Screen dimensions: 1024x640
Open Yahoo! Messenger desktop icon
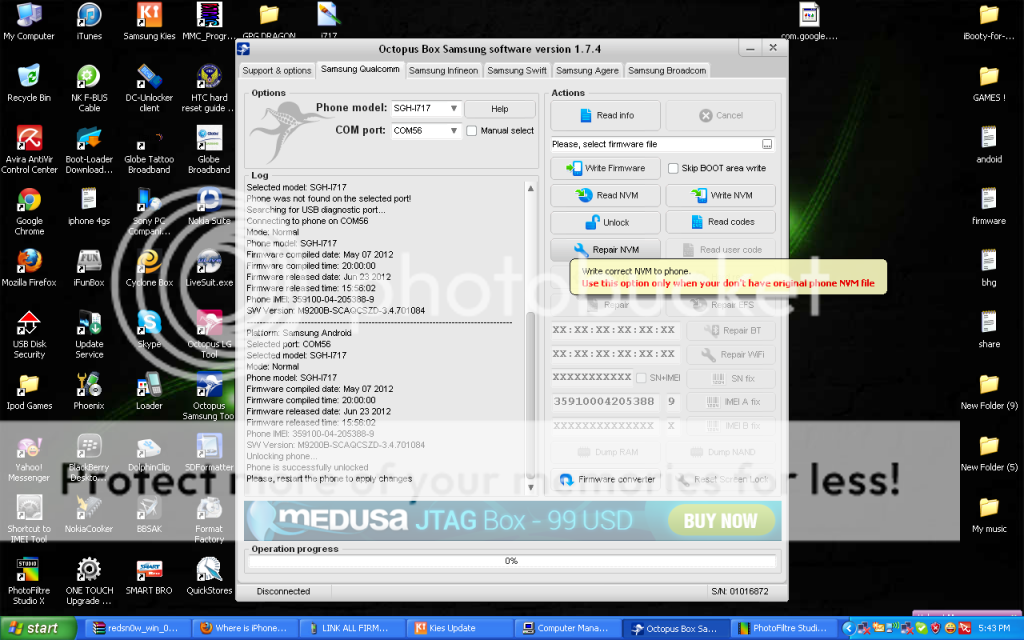click(x=29, y=458)
